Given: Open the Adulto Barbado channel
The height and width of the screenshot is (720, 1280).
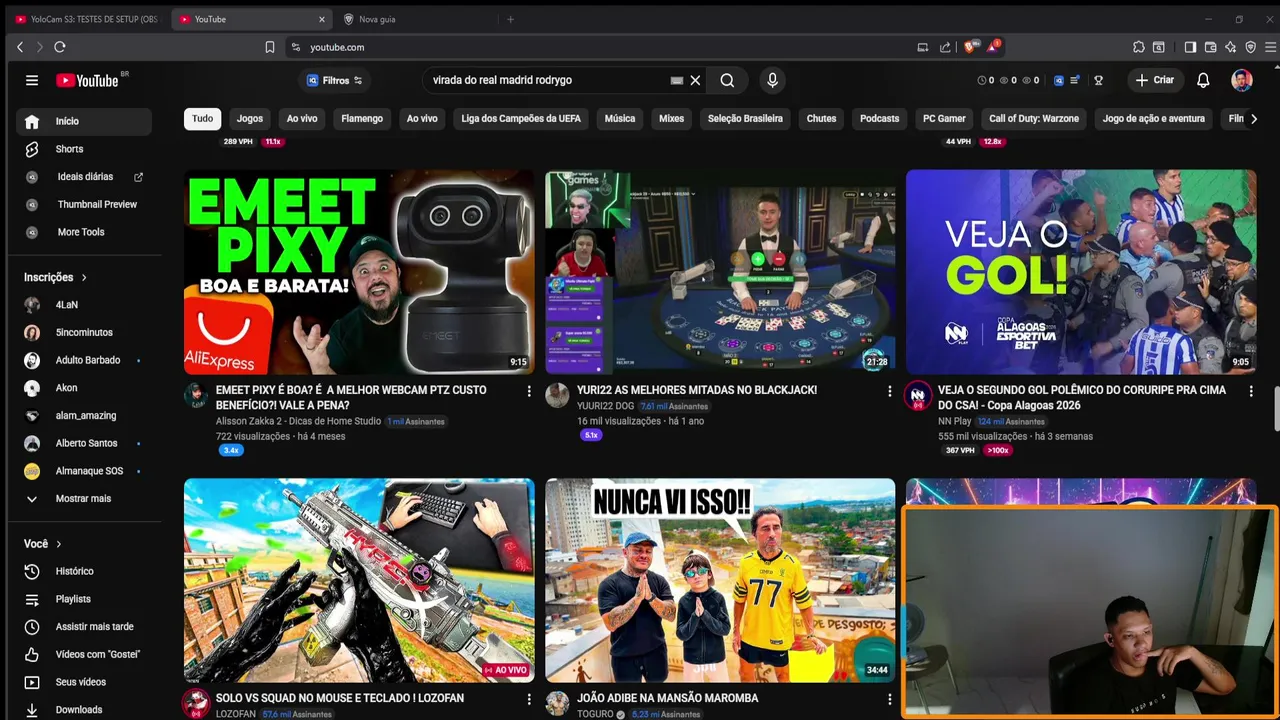Looking at the screenshot, I should (x=84, y=360).
